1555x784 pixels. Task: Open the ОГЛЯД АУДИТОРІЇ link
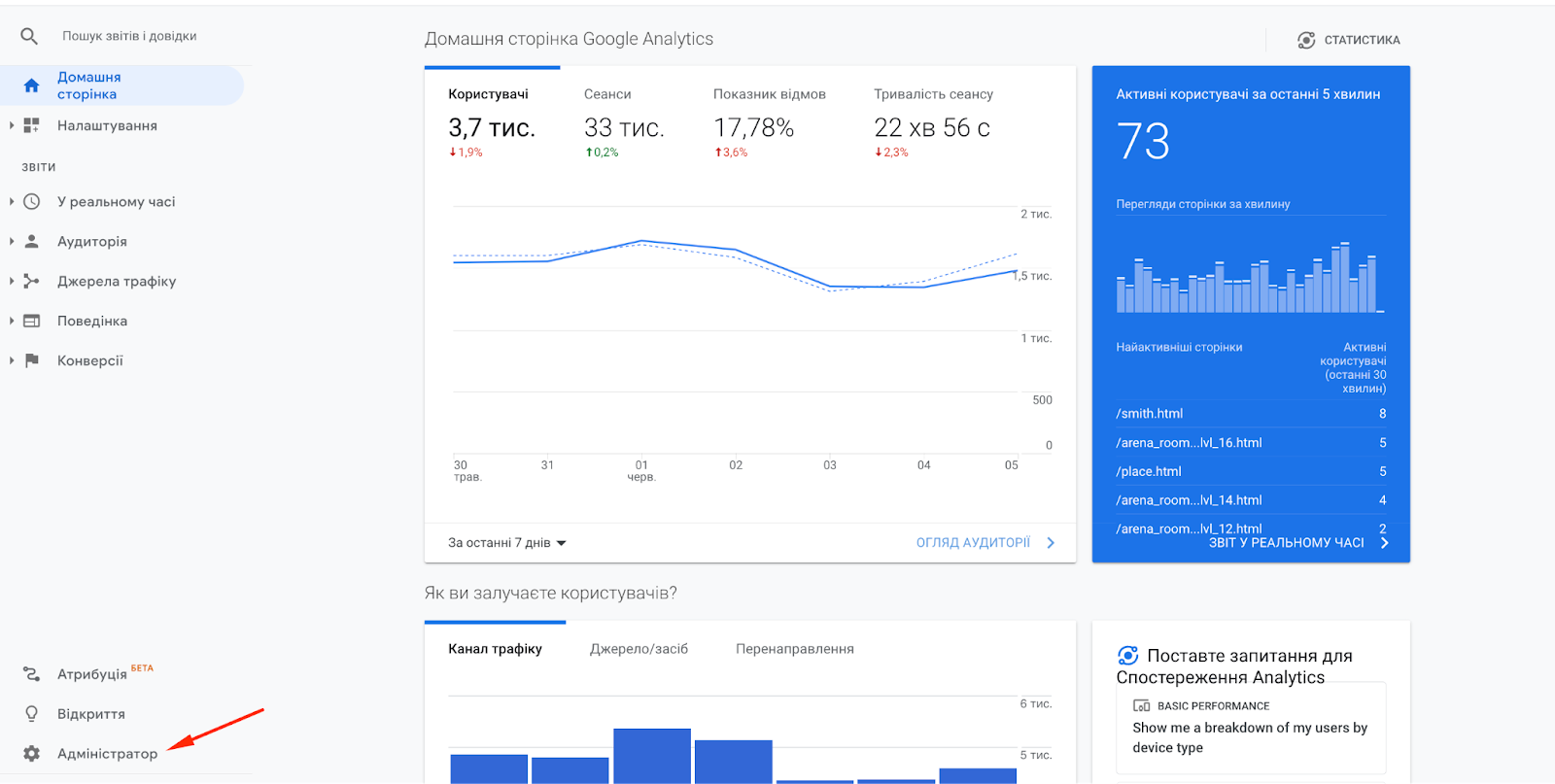(x=973, y=543)
